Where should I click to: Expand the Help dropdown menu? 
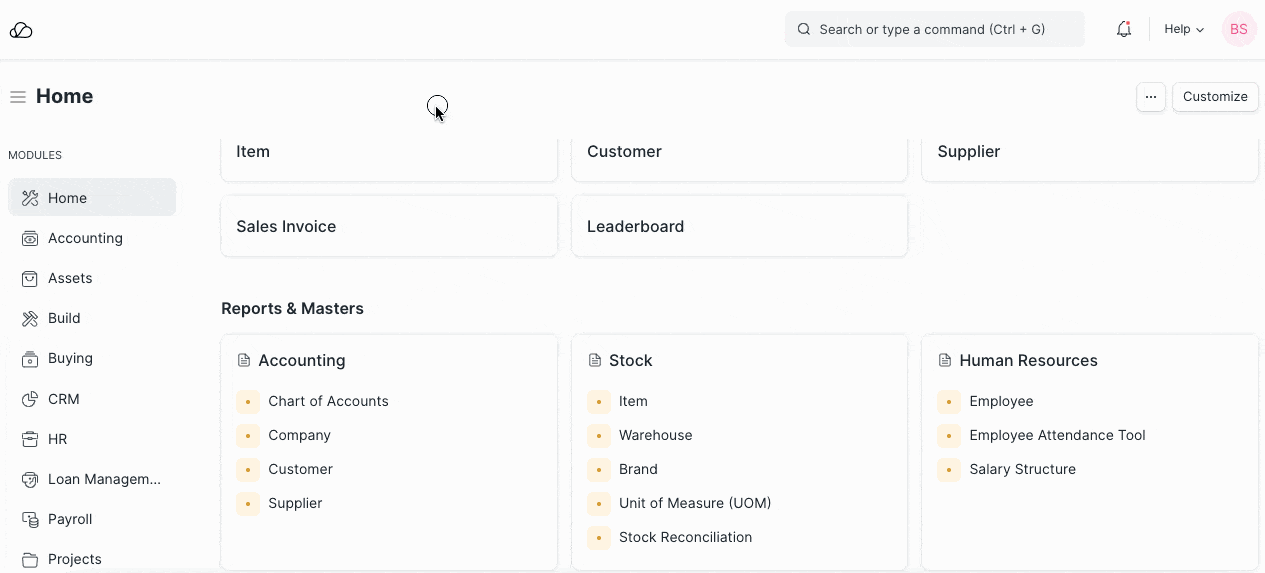point(1184,30)
